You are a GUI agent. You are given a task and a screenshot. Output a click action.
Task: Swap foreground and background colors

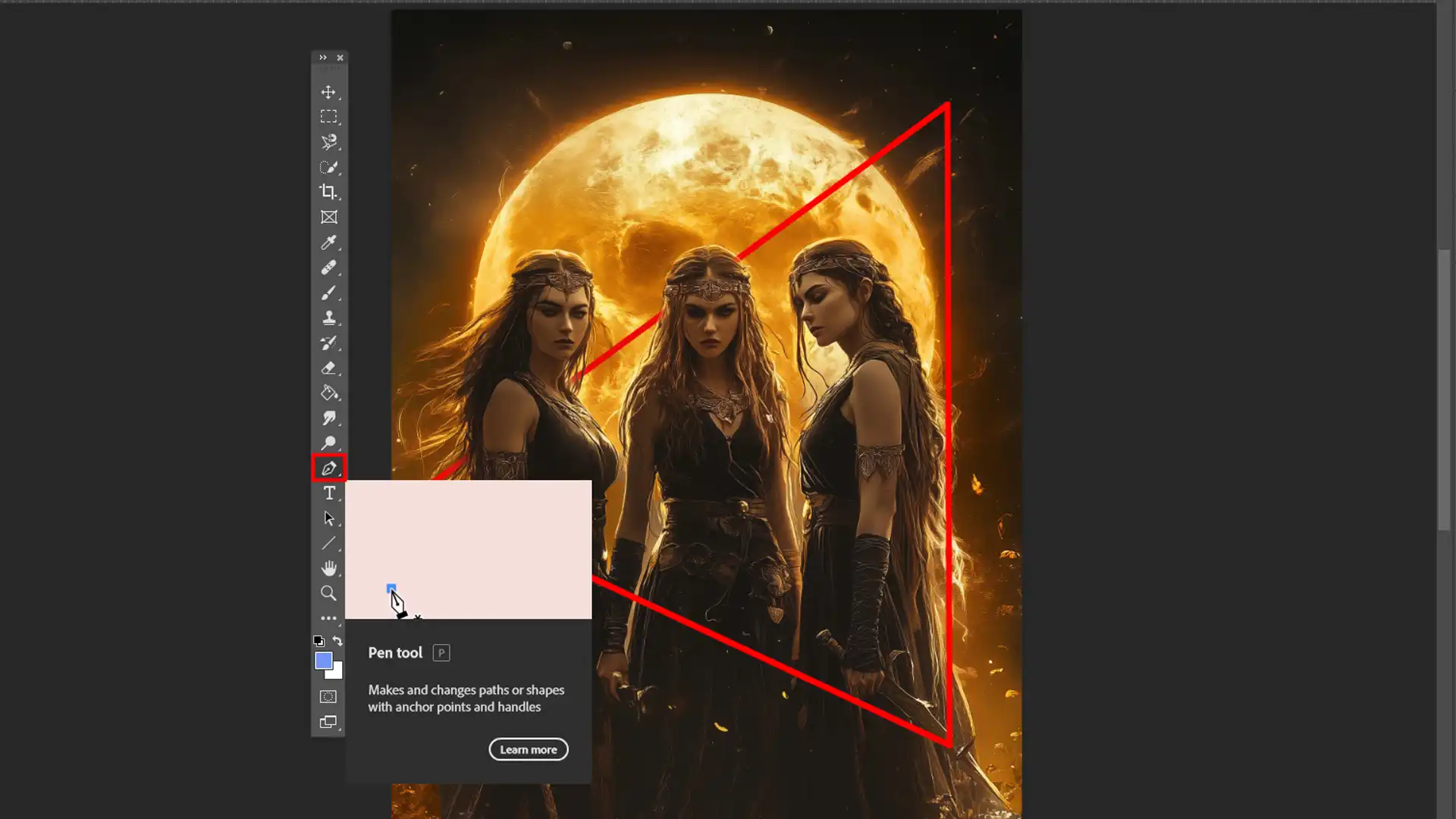(x=337, y=641)
